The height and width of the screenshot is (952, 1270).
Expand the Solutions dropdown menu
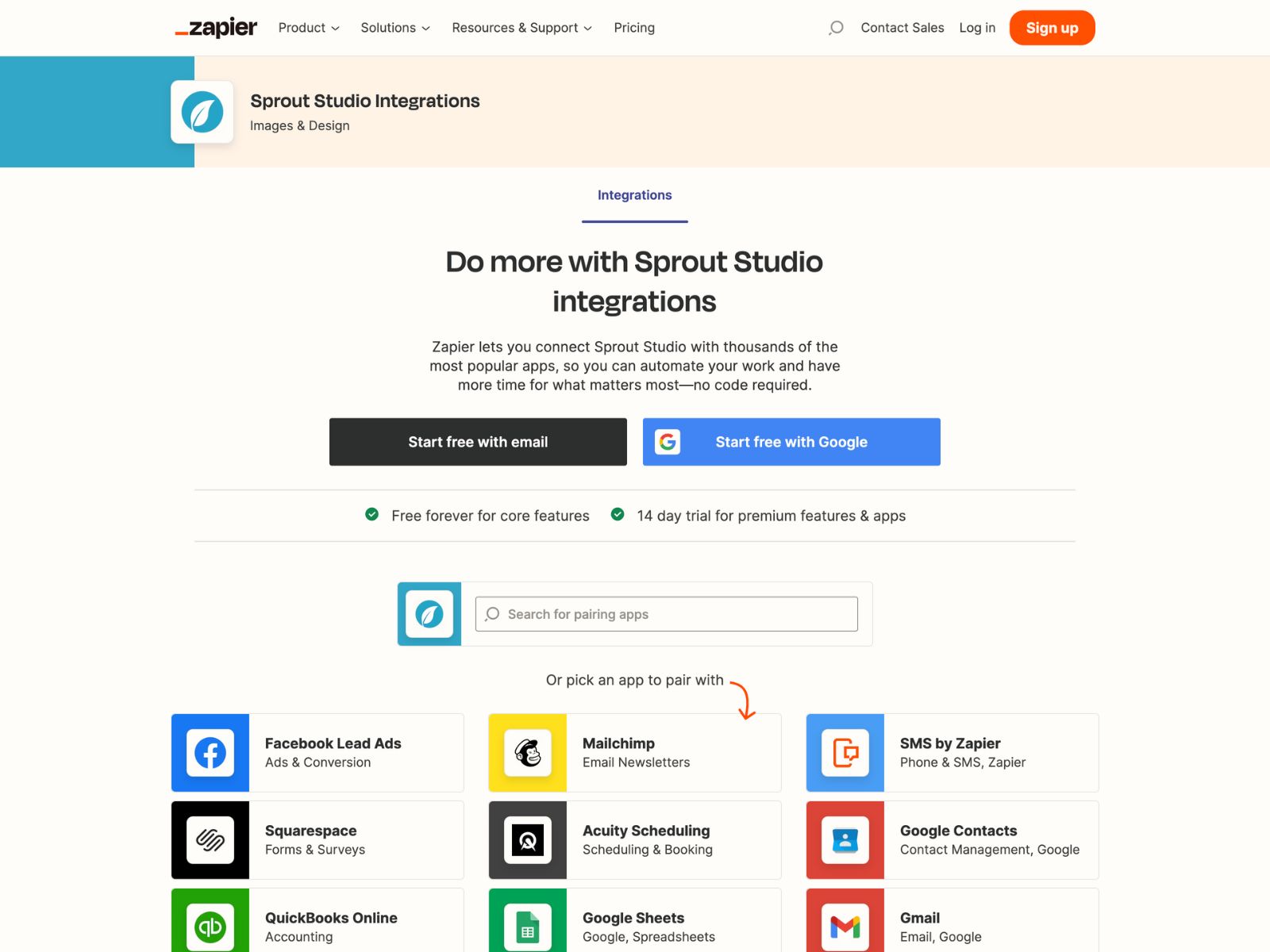click(395, 28)
